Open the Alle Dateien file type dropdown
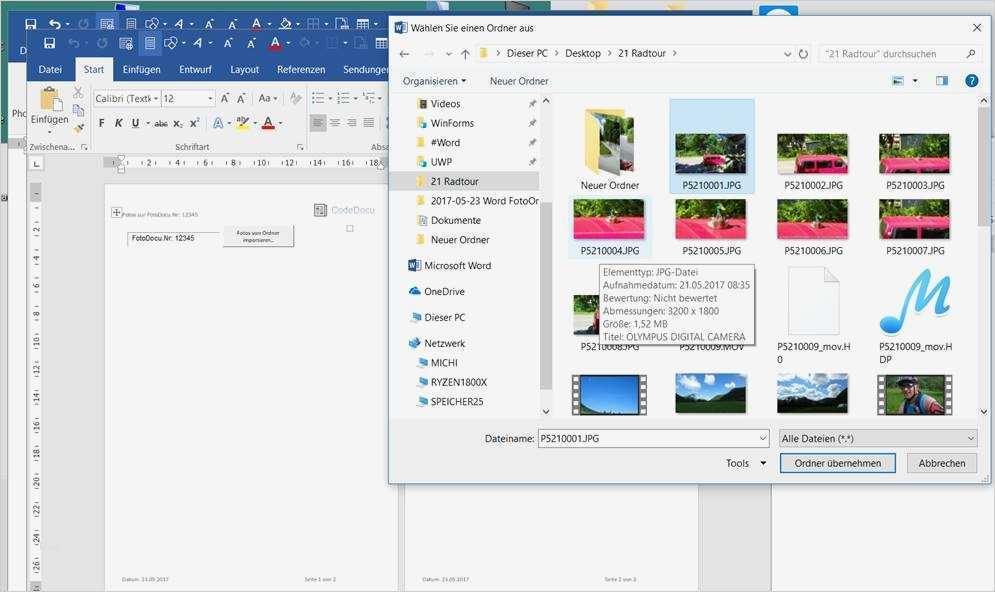 tap(877, 438)
